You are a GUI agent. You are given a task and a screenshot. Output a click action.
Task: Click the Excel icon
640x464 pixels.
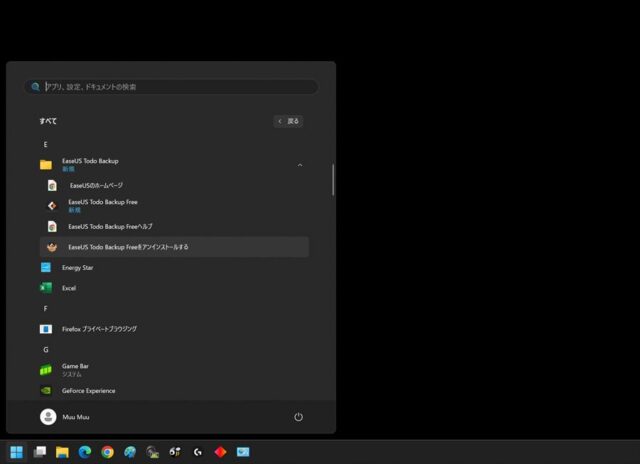point(46,288)
